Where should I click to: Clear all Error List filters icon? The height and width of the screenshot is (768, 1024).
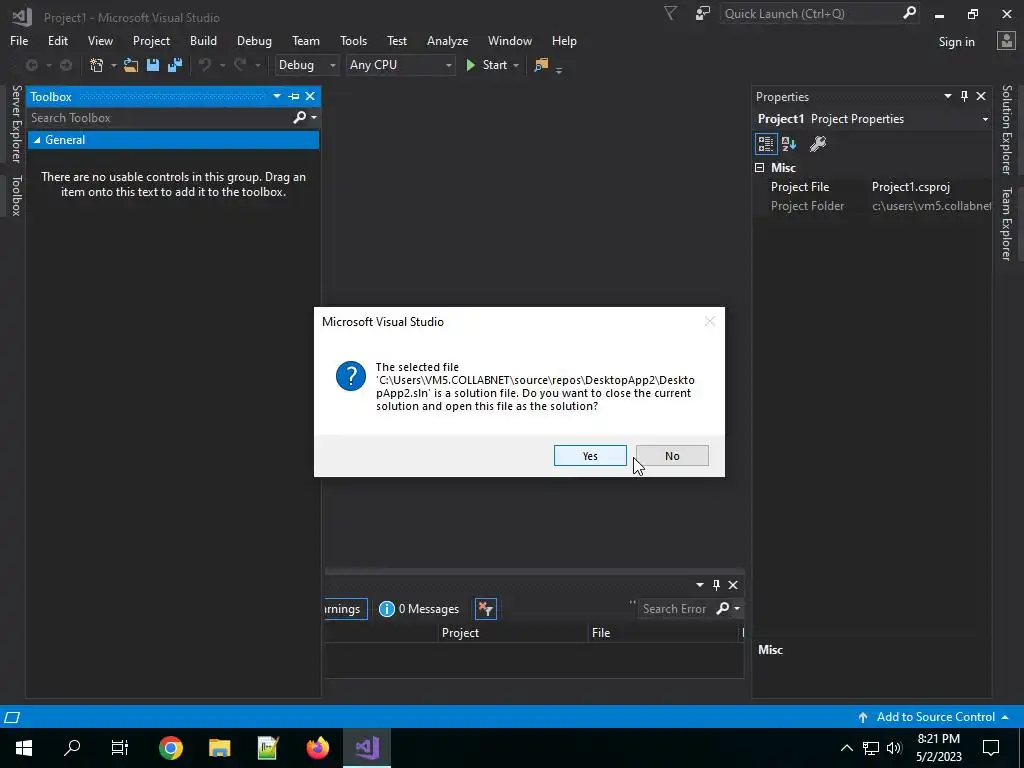coord(485,609)
